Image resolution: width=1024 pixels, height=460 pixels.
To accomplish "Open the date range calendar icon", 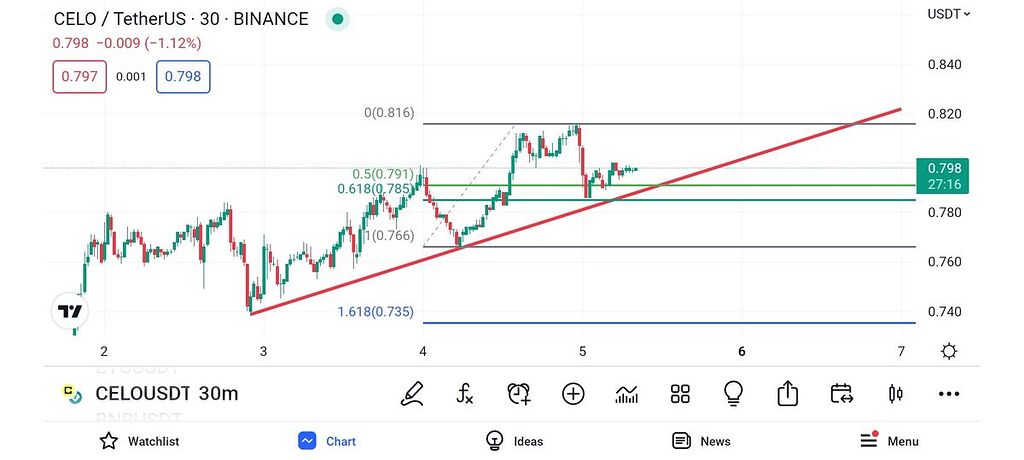I will click(842, 394).
